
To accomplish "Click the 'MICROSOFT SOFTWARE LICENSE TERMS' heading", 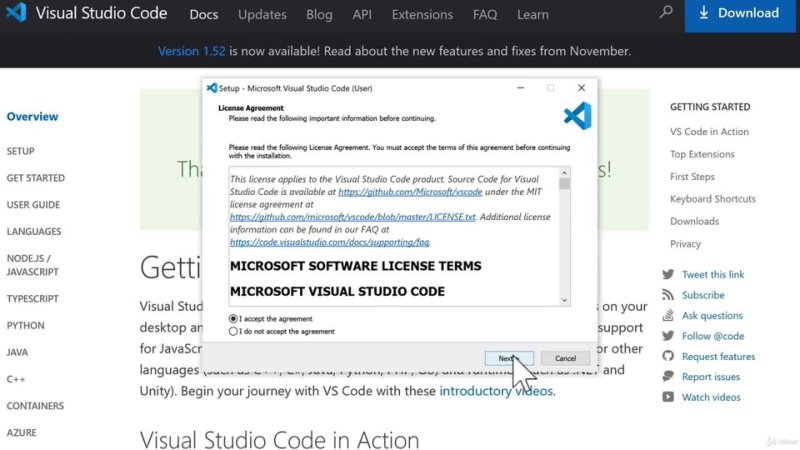I will pos(356,266).
